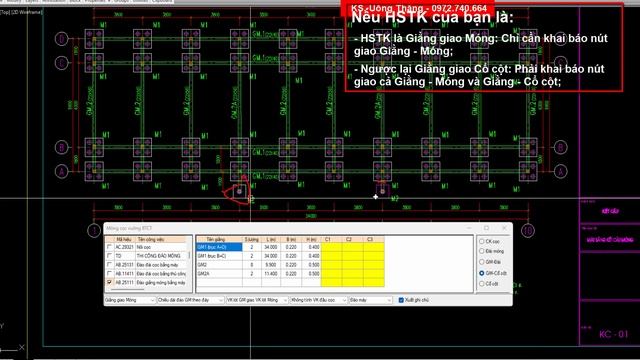Open the VK lót GM giao VK lót Móng dropdown

pyautogui.click(x=257, y=300)
